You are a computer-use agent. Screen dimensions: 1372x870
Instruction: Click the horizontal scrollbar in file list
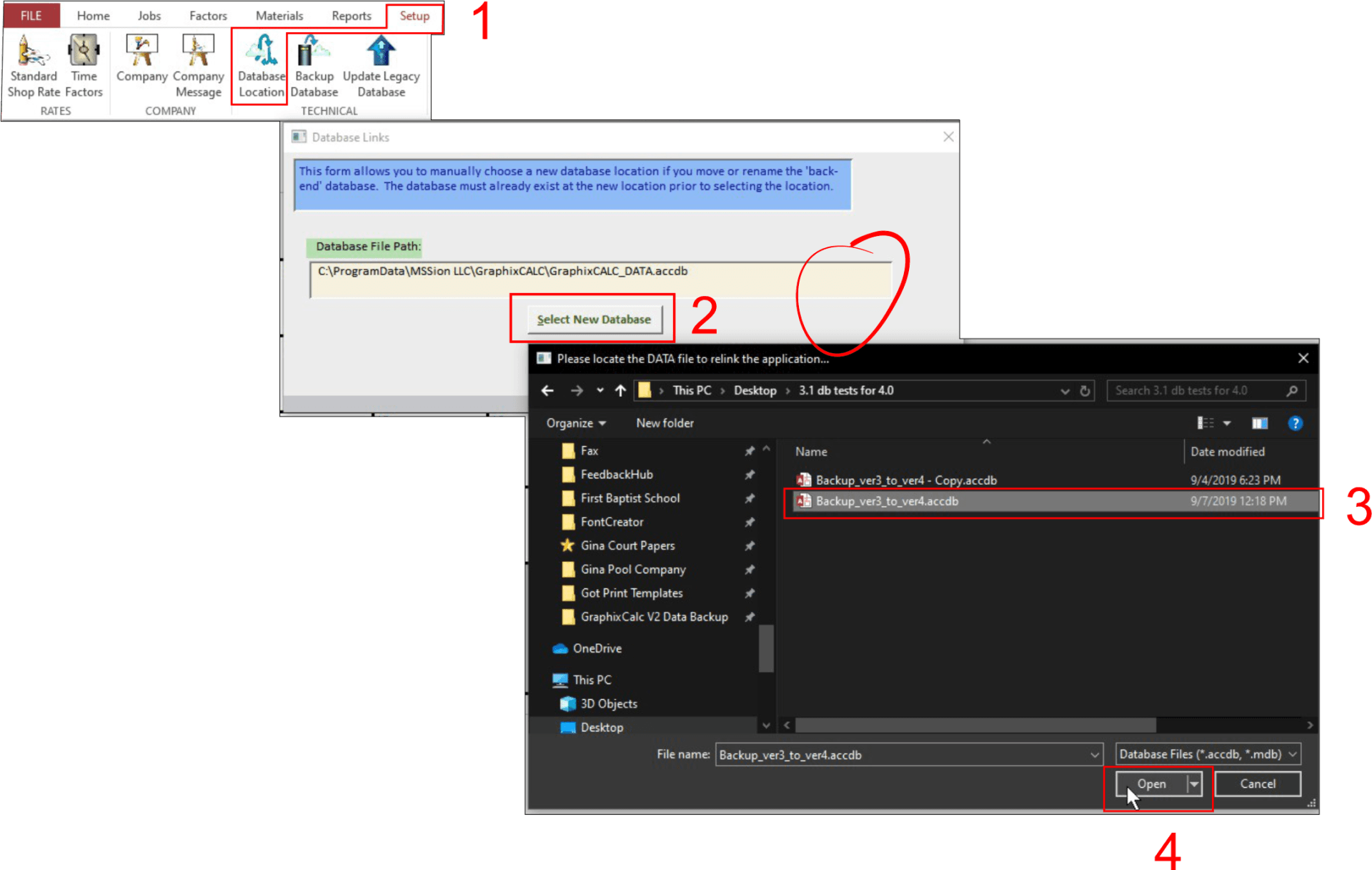975,725
